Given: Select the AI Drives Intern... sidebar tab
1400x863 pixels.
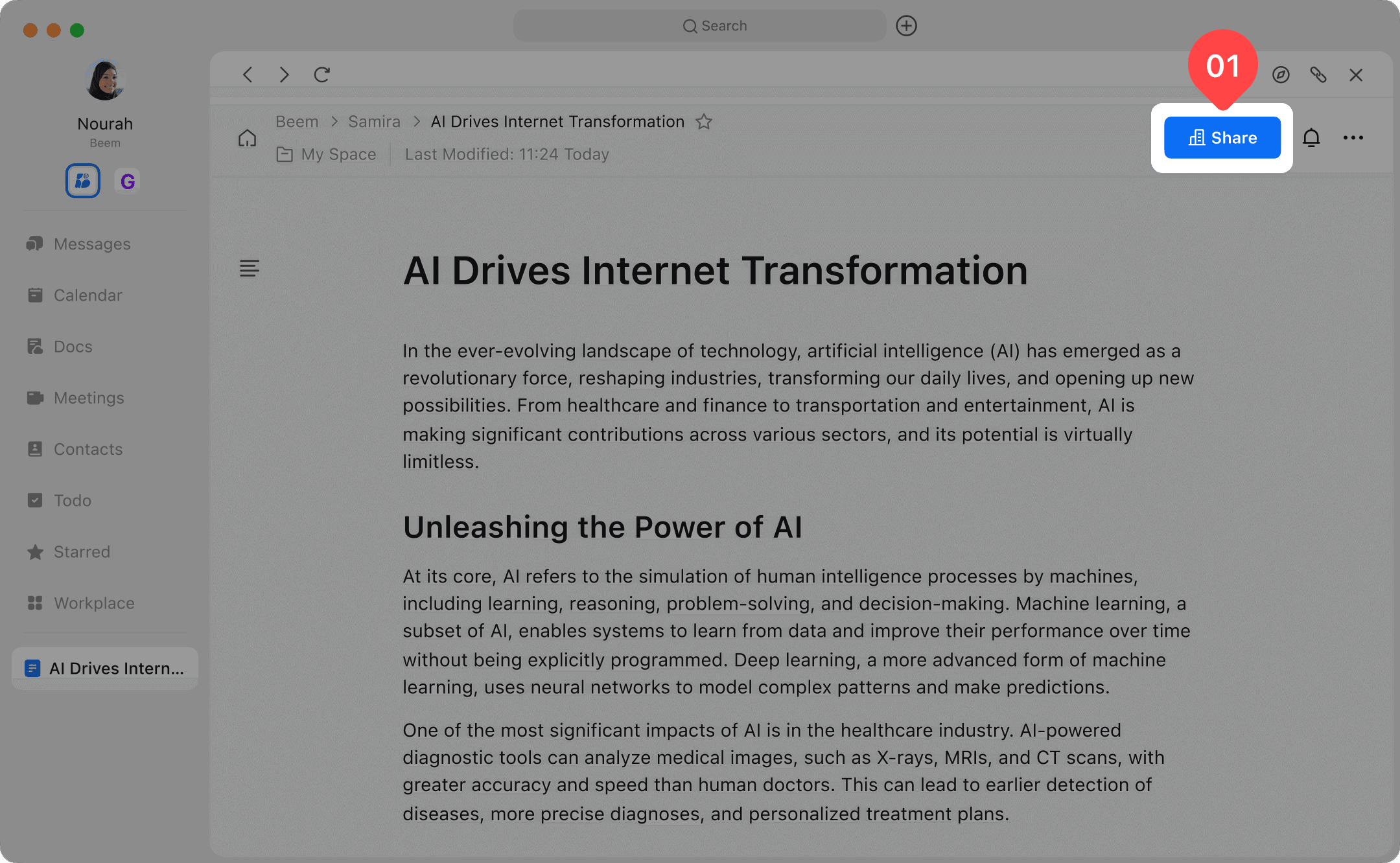Looking at the screenshot, I should pos(105,668).
